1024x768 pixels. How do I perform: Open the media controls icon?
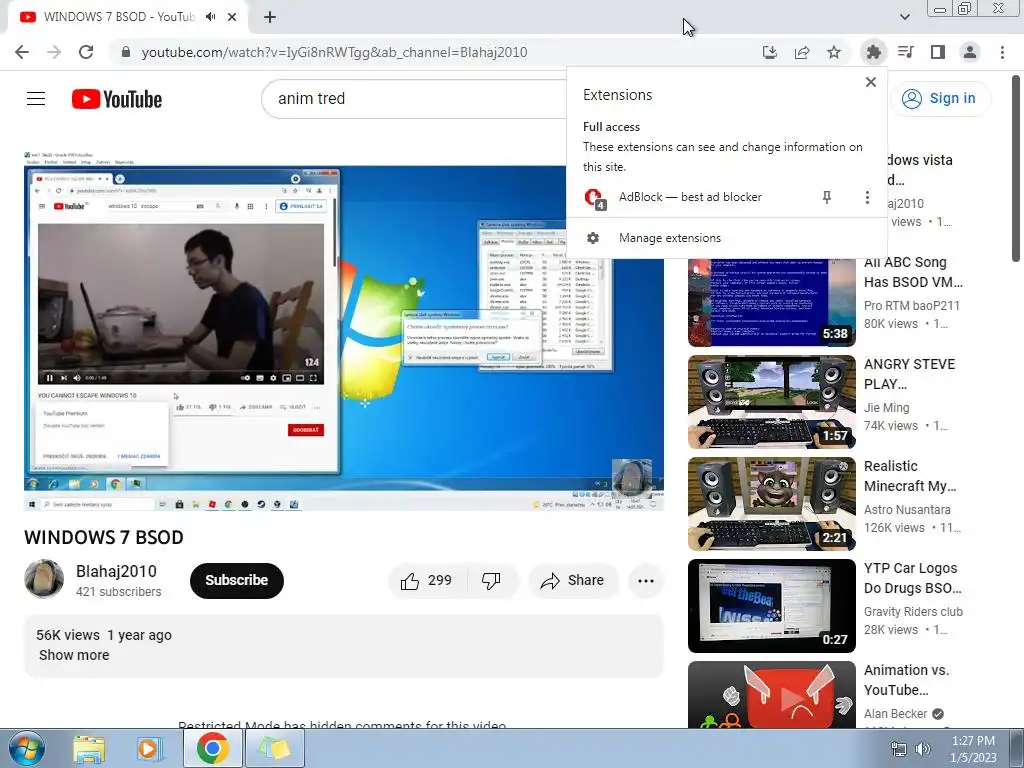tap(906, 52)
